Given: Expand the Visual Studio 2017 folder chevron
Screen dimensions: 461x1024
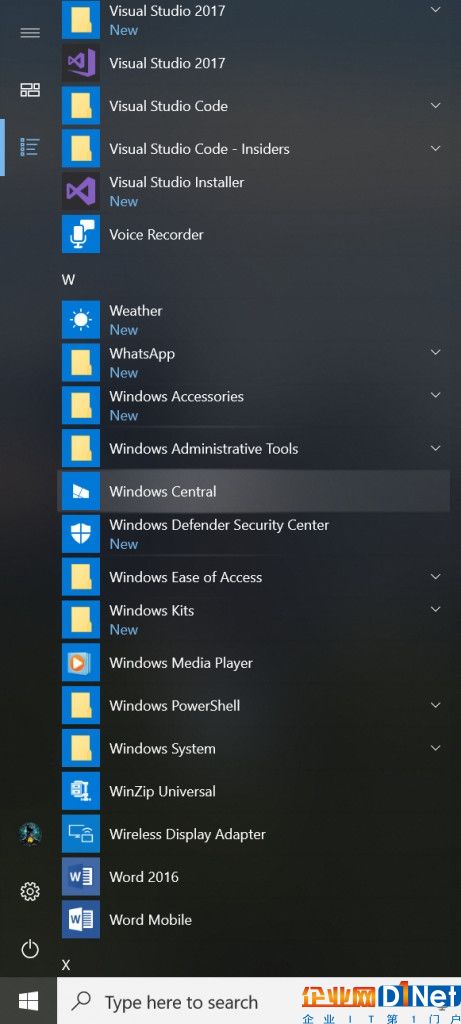Looking at the screenshot, I should coord(436,10).
